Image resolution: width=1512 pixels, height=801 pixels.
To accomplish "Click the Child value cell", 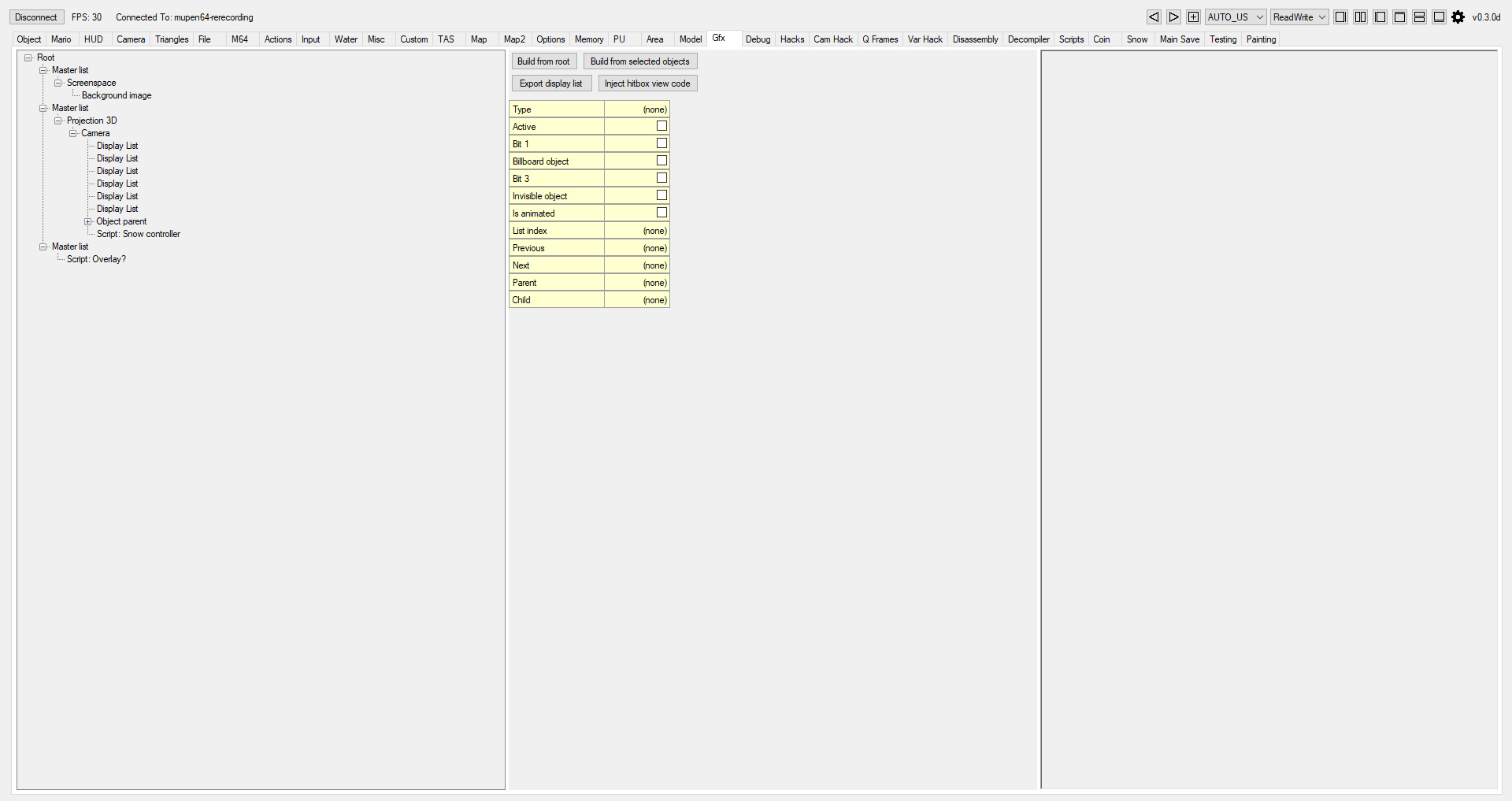I will coord(636,300).
